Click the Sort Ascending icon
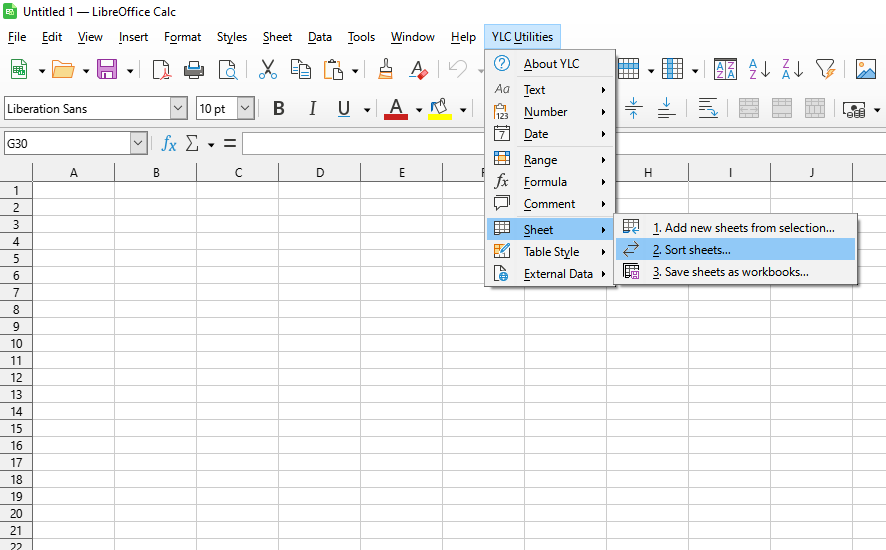Viewport: 886px width, 550px height. (759, 69)
